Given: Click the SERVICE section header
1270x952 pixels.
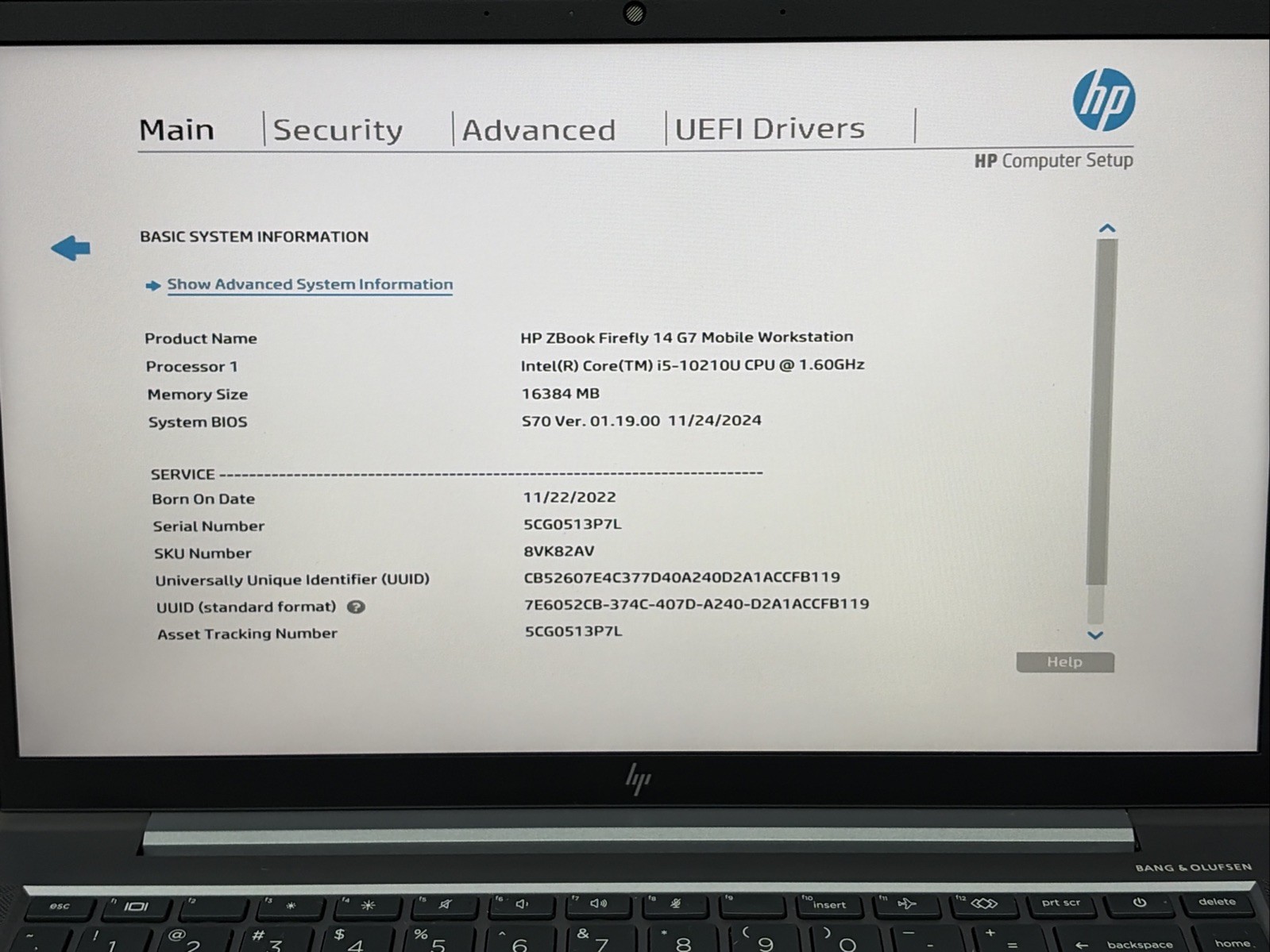Looking at the screenshot, I should 183,474.
